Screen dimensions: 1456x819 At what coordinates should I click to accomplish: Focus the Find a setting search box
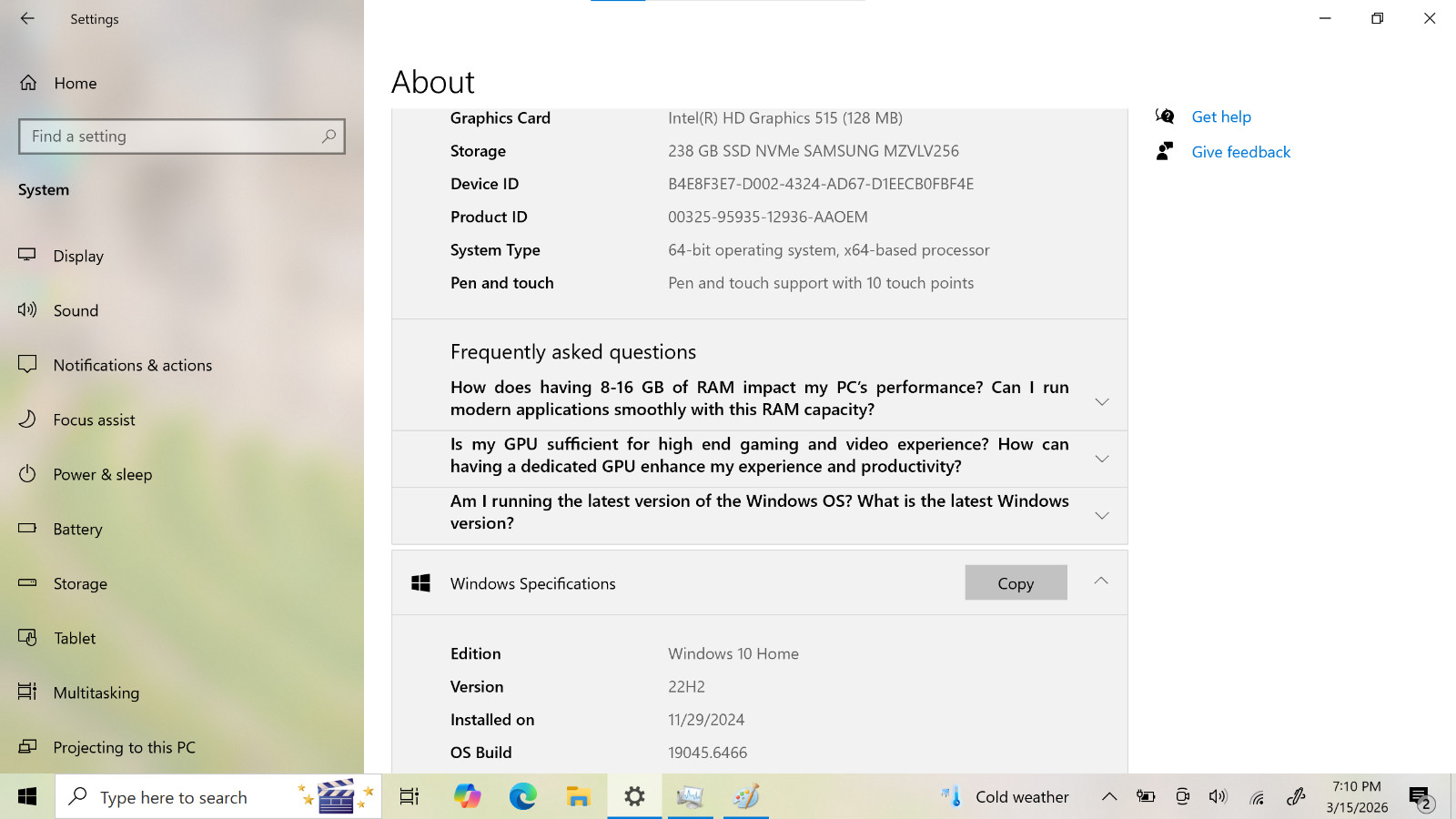pyautogui.click(x=182, y=136)
